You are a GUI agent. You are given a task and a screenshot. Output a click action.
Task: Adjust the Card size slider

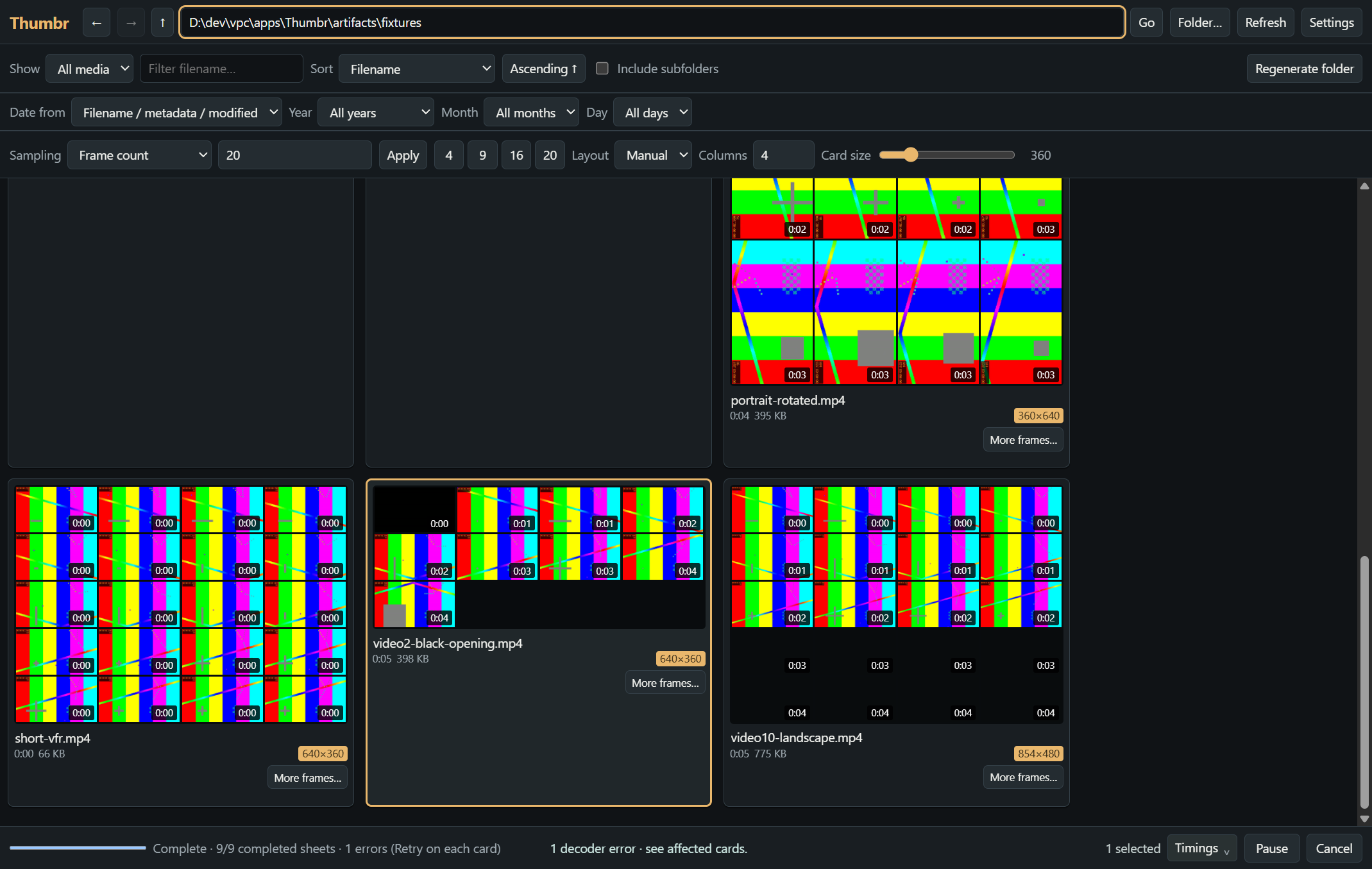[x=947, y=155]
